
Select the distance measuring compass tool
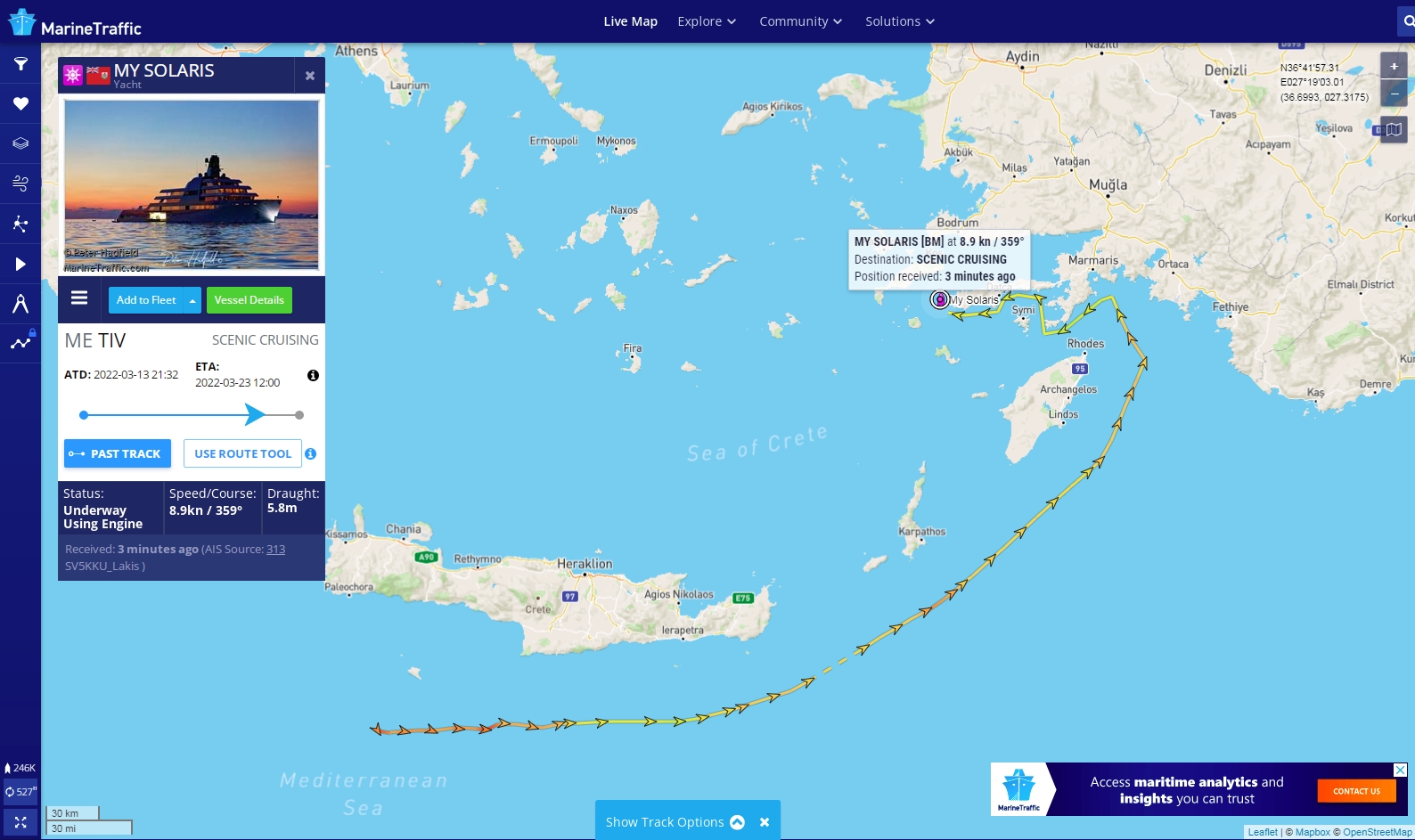(20, 304)
